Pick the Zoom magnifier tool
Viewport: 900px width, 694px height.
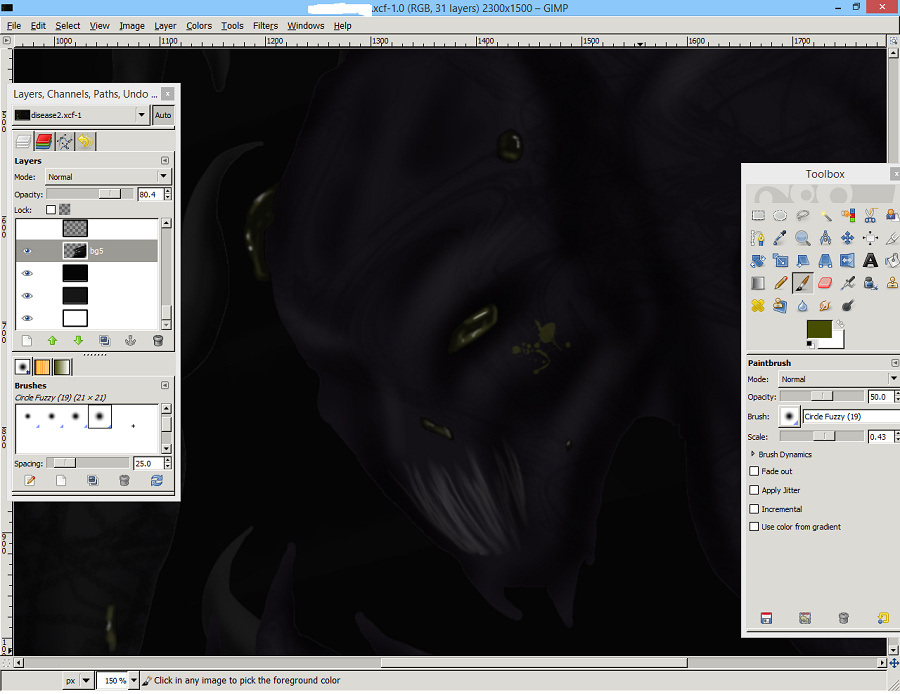click(x=803, y=238)
